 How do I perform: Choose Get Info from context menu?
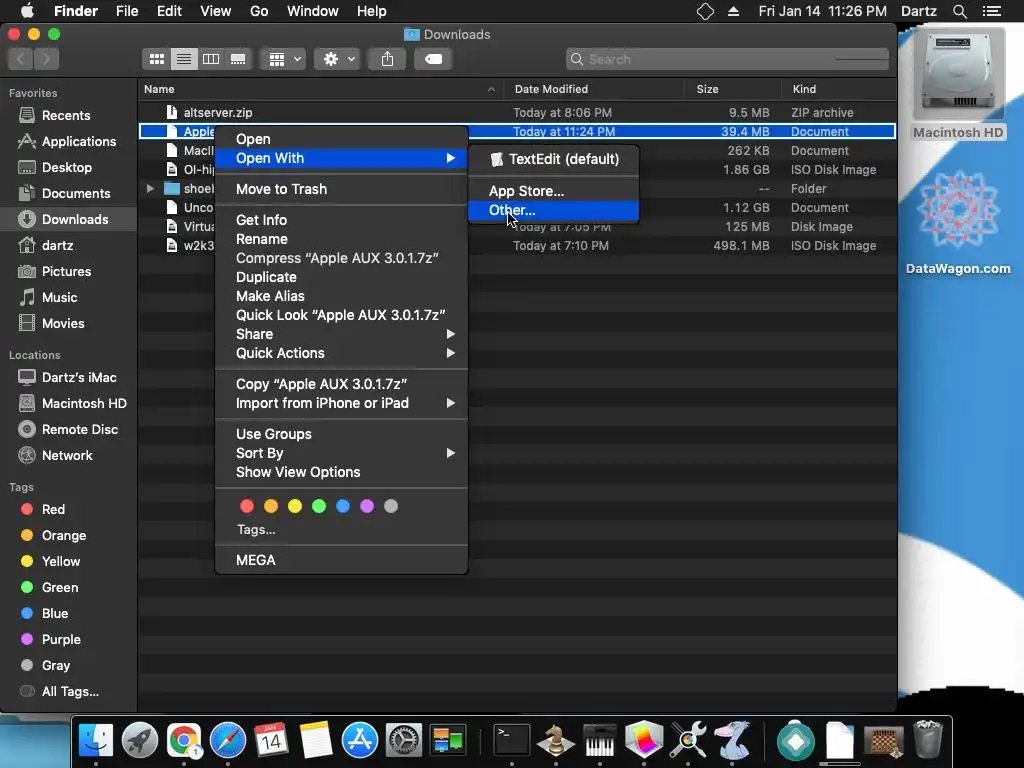(x=342, y=220)
